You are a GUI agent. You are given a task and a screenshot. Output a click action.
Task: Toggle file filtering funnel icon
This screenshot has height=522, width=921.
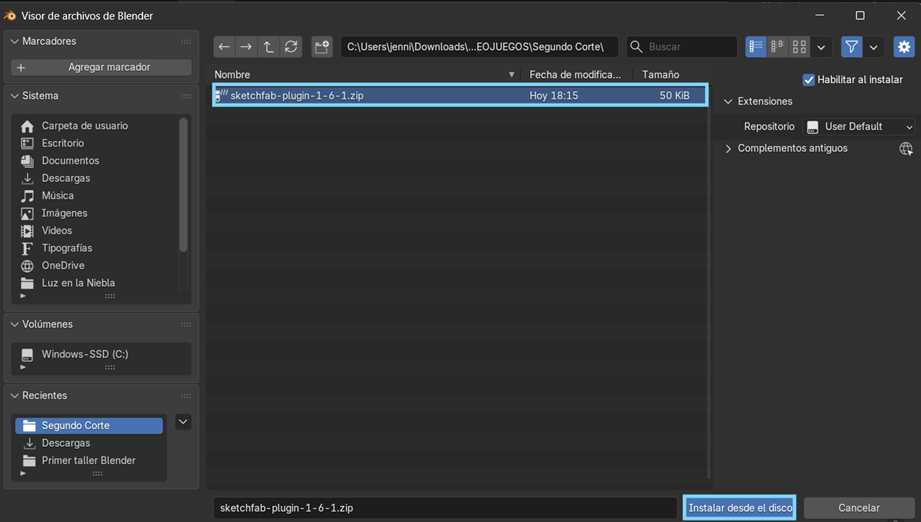[852, 47]
